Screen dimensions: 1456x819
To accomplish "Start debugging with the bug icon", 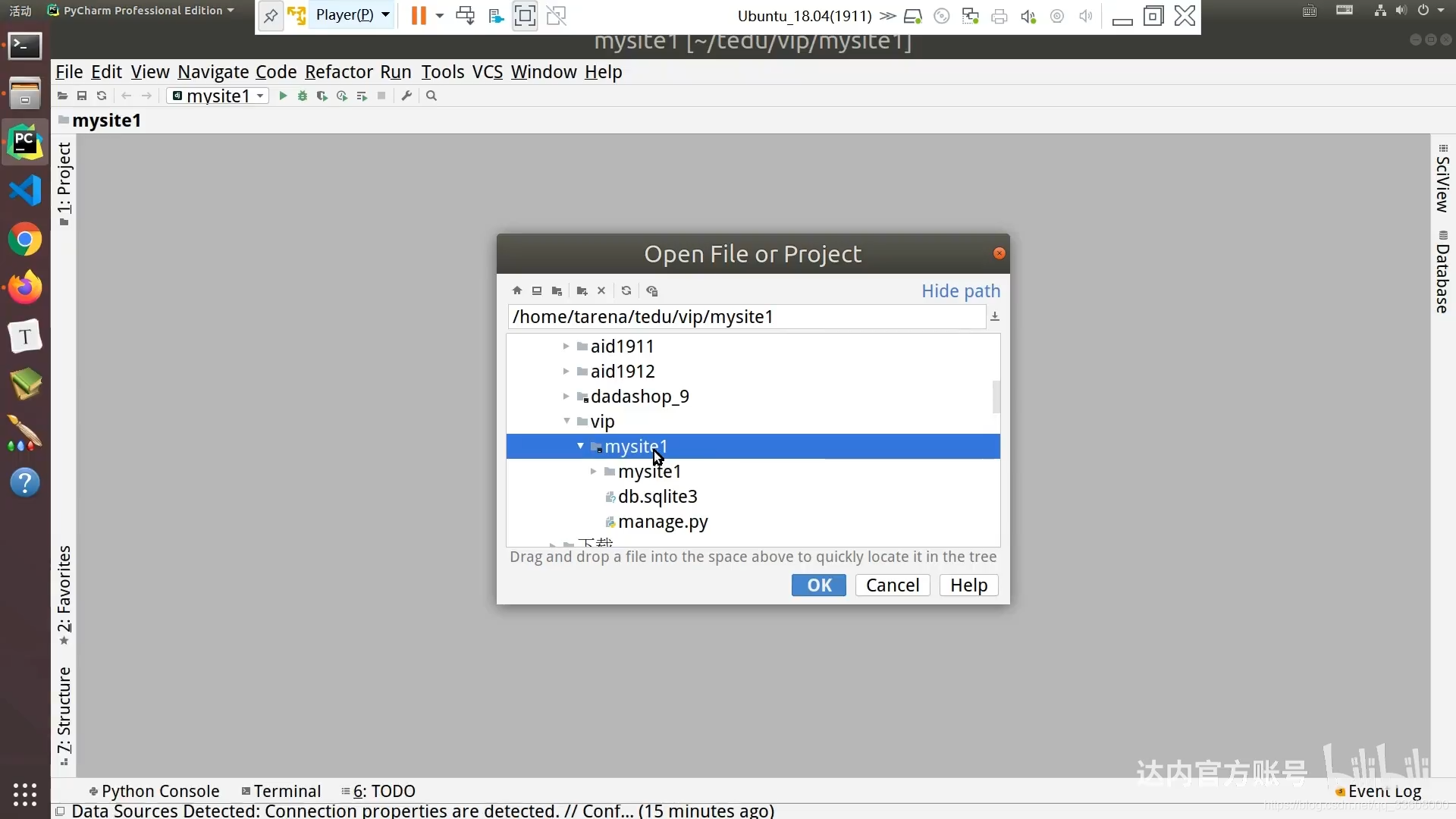I will click(303, 96).
